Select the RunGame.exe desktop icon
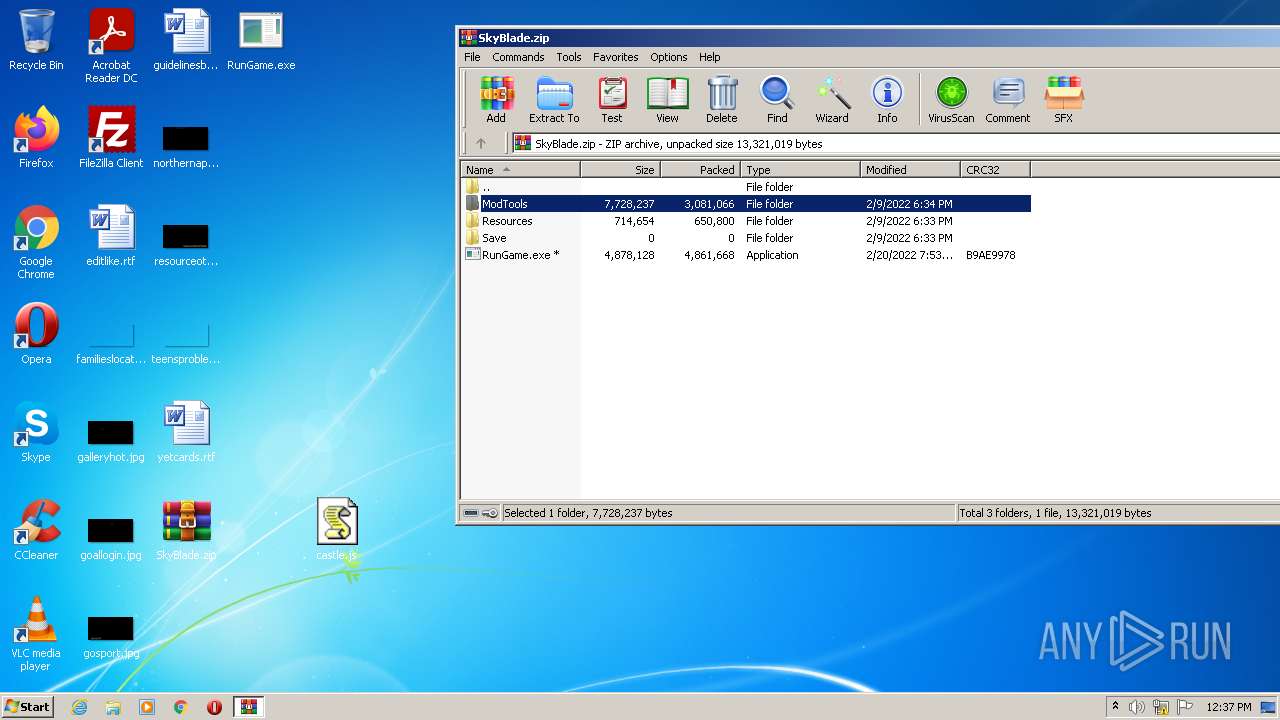The height and width of the screenshot is (720, 1280). [261, 40]
